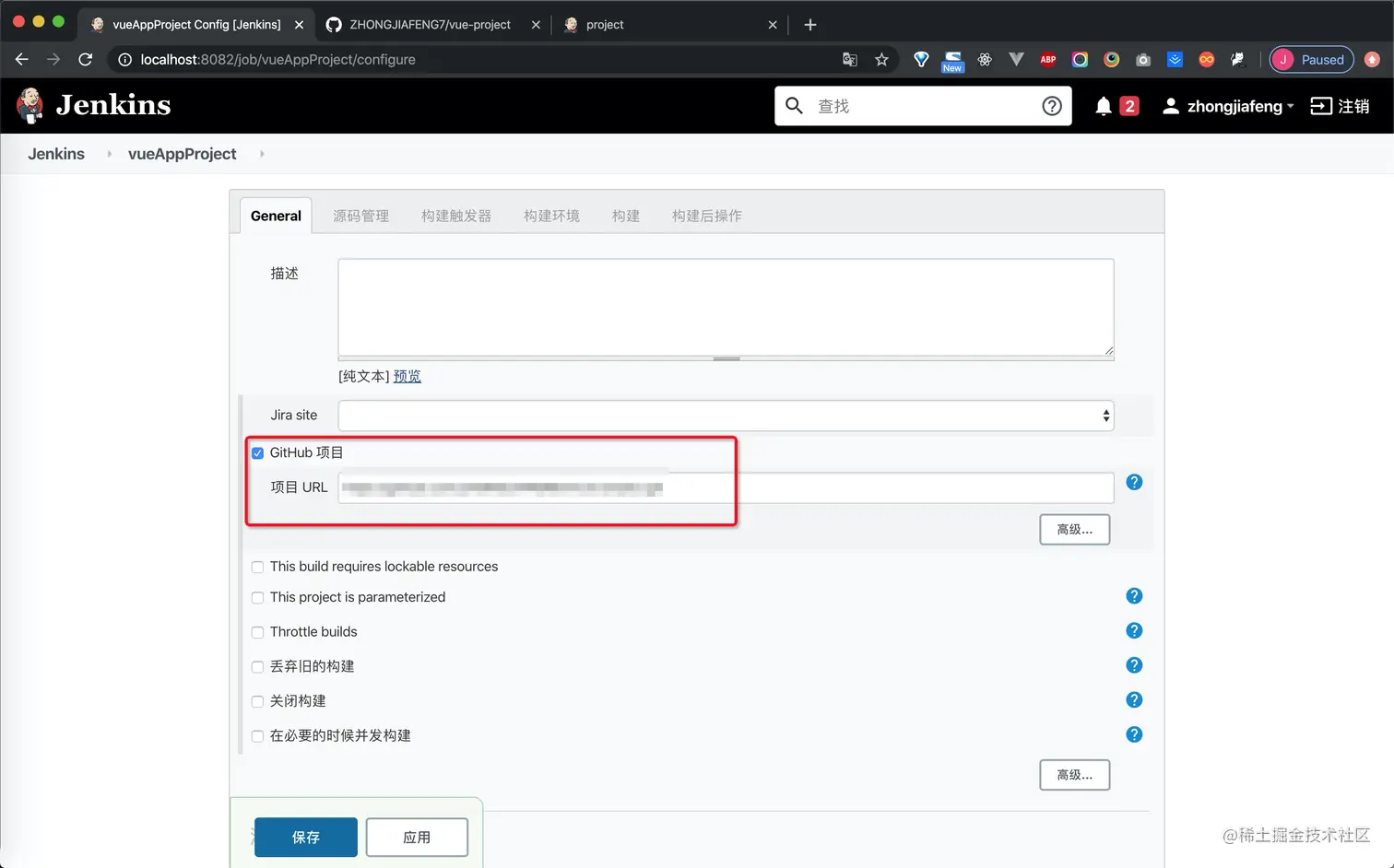Click the 保存 save button
1394x868 pixels.
(306, 837)
